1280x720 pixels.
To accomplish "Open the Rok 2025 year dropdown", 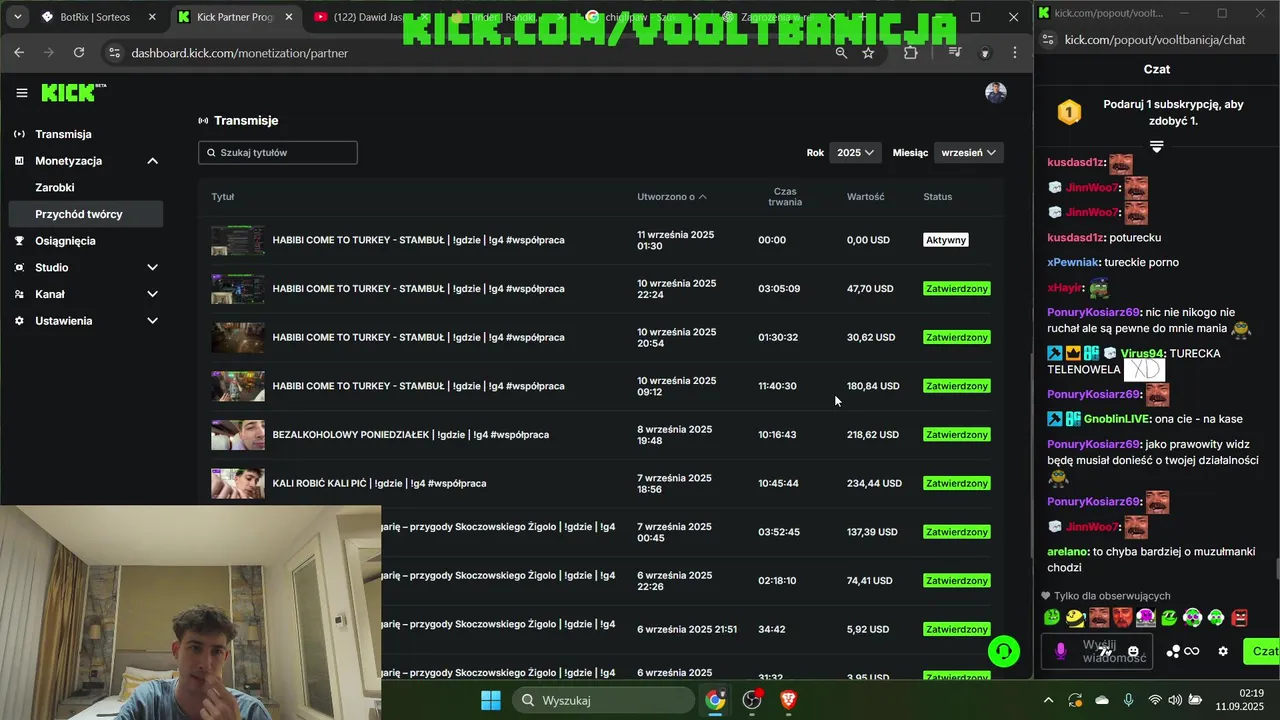I will point(855,153).
